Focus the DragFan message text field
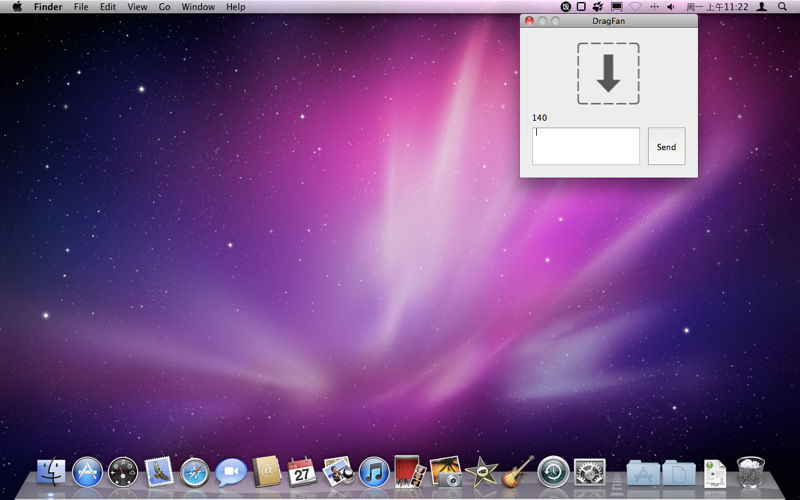The image size is (800, 500). point(585,146)
